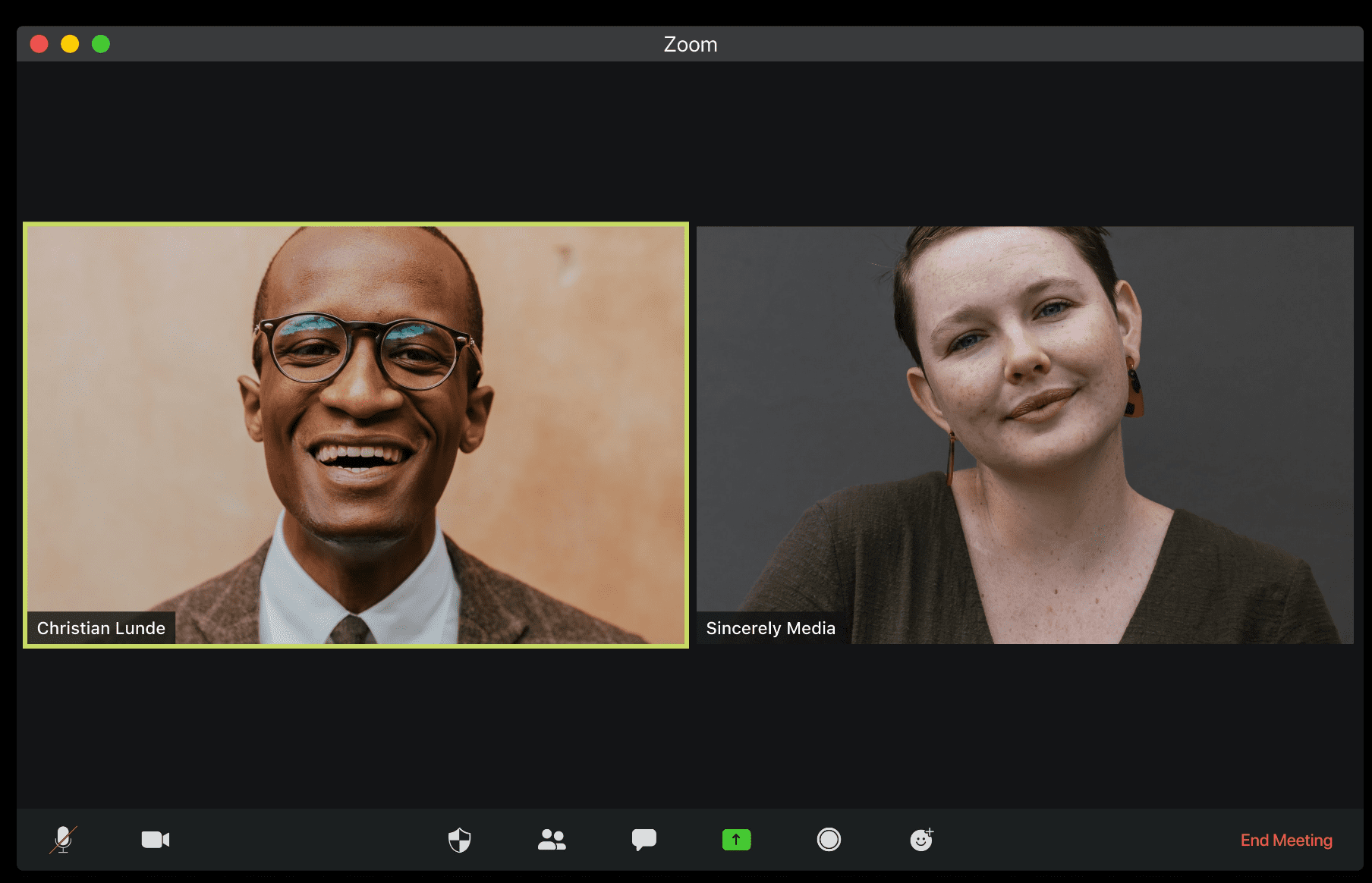
Task: Toggle the video camera icon
Action: click(x=156, y=840)
